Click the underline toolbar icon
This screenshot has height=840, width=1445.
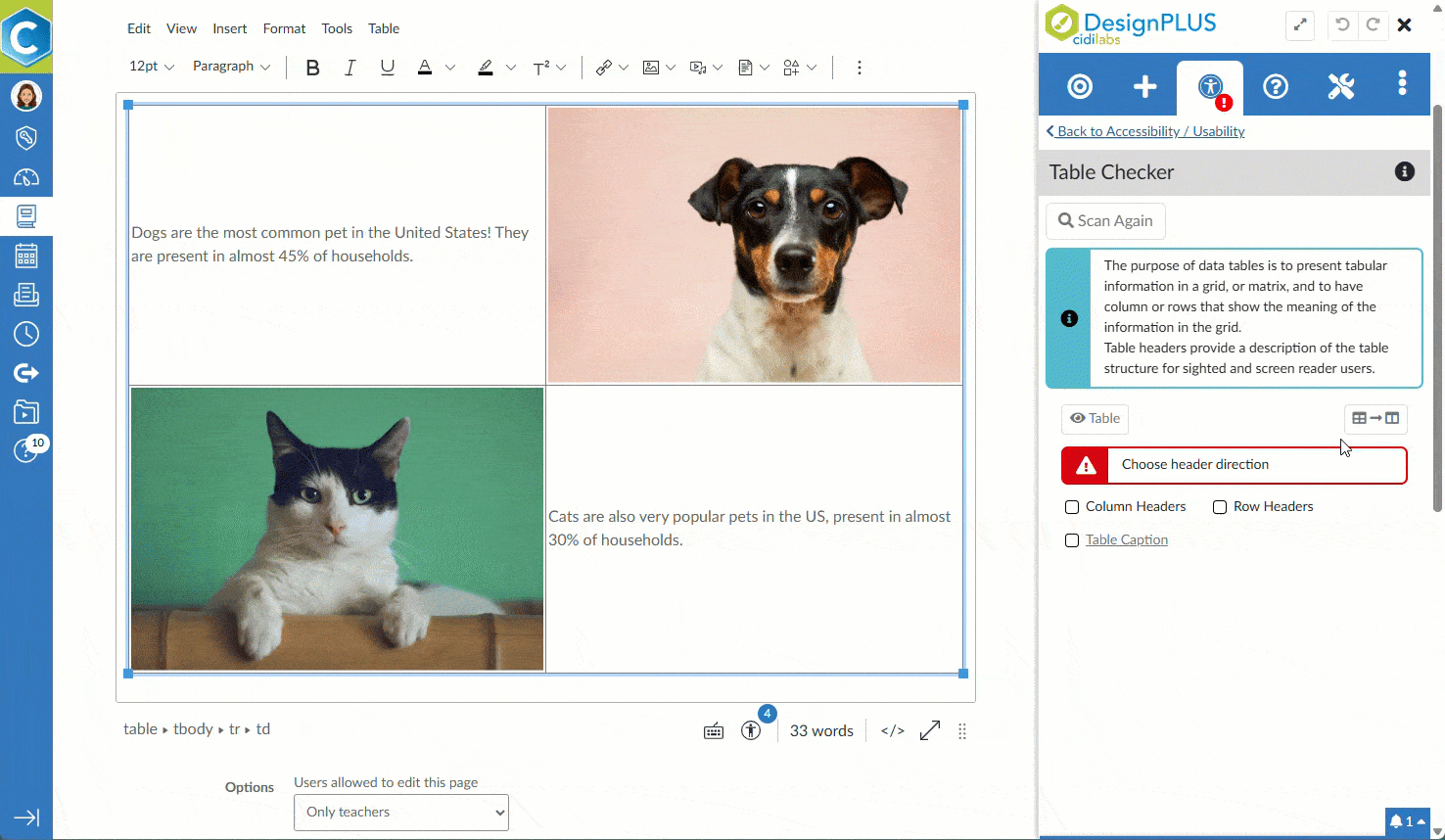(x=388, y=68)
